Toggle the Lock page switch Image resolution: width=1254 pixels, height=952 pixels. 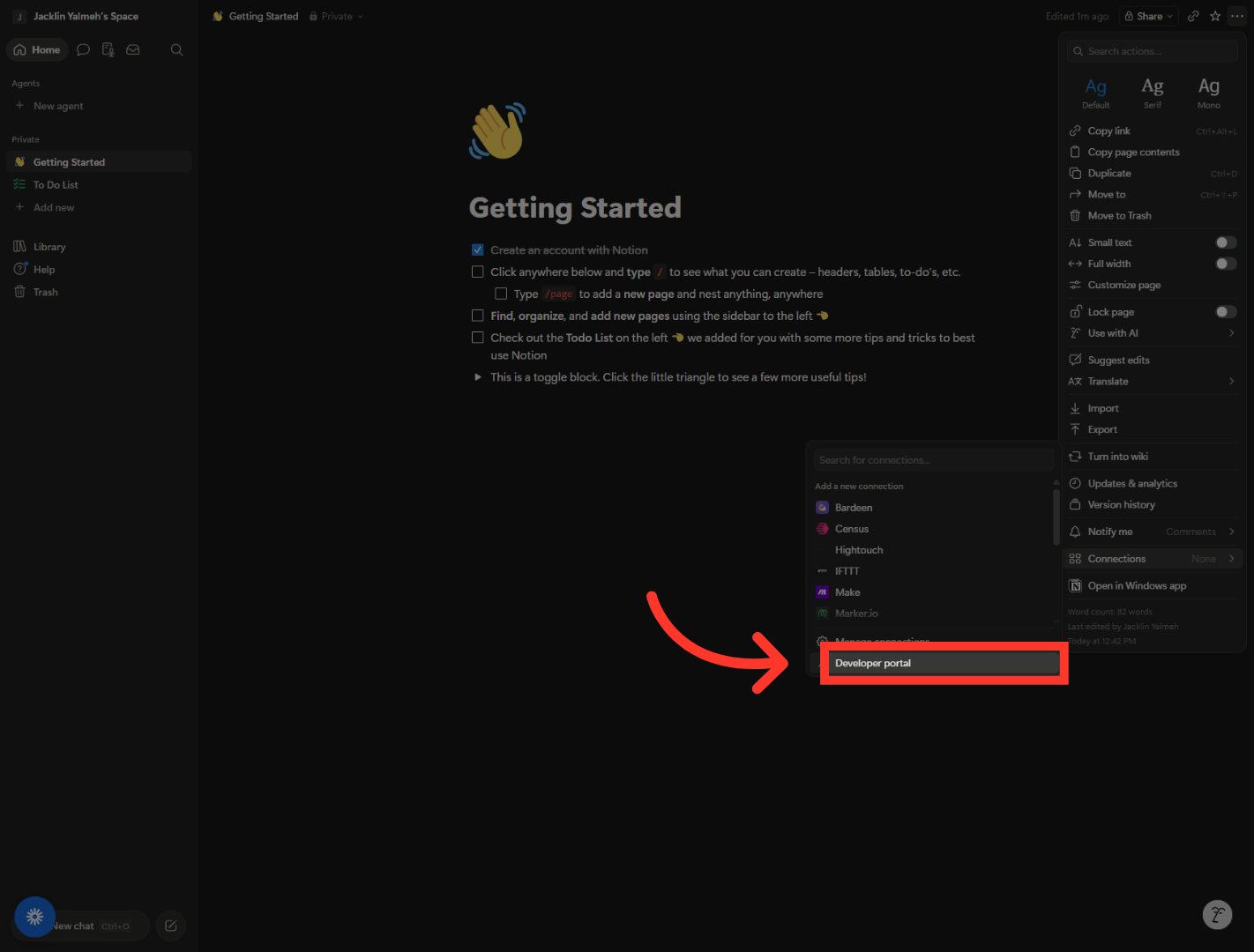1226,312
